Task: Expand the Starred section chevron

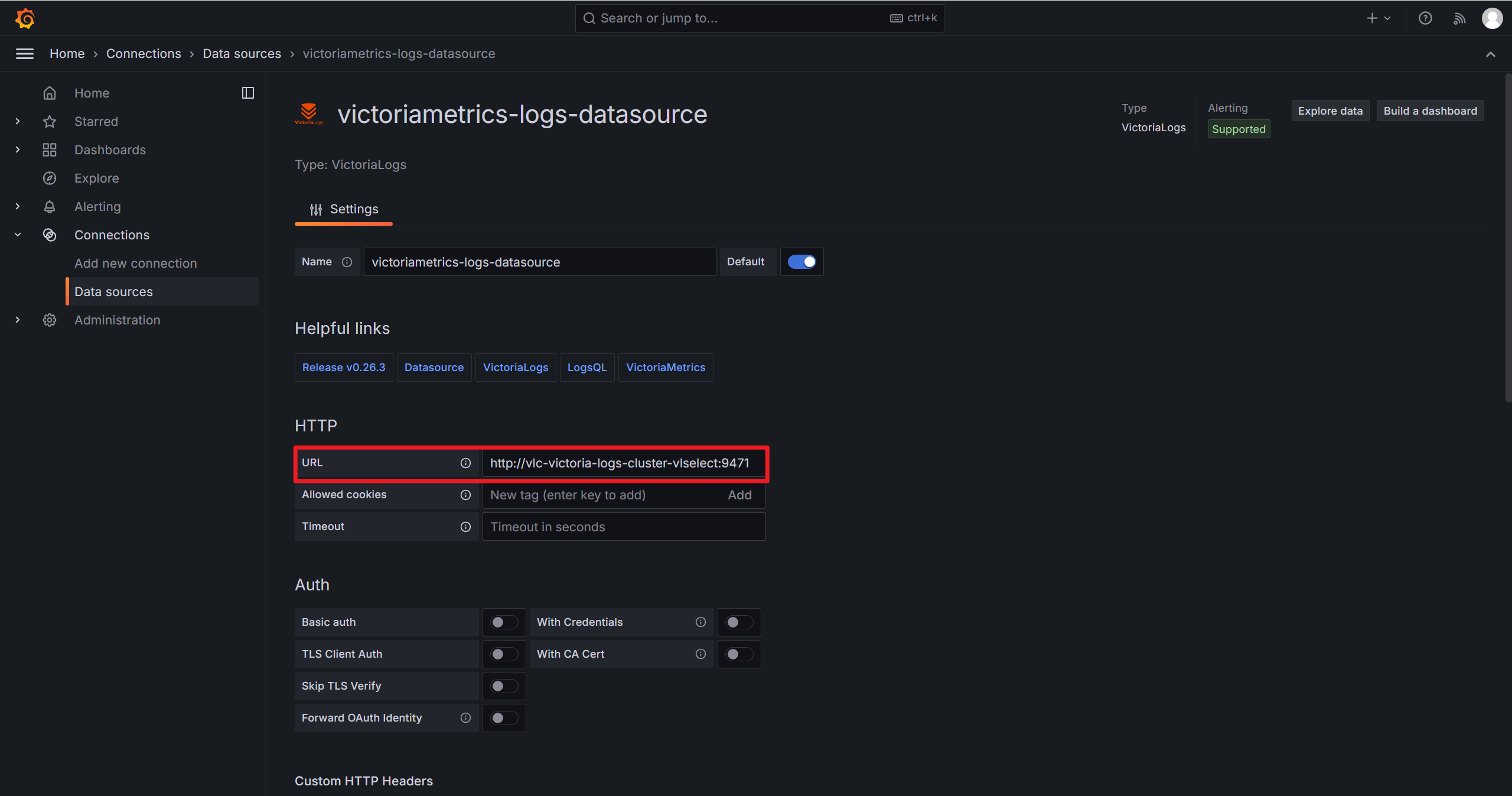Action: pyautogui.click(x=18, y=121)
